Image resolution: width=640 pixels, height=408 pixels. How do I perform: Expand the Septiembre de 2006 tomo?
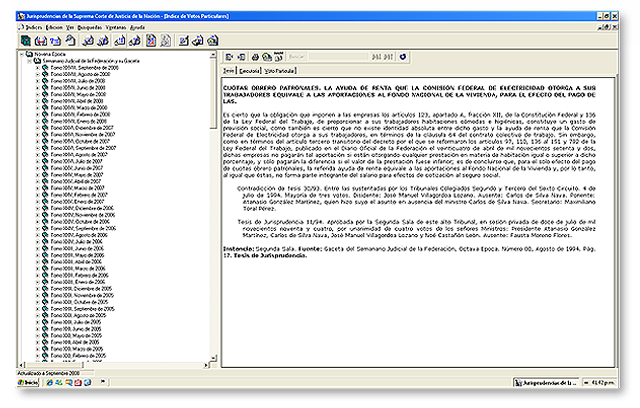tap(38, 228)
